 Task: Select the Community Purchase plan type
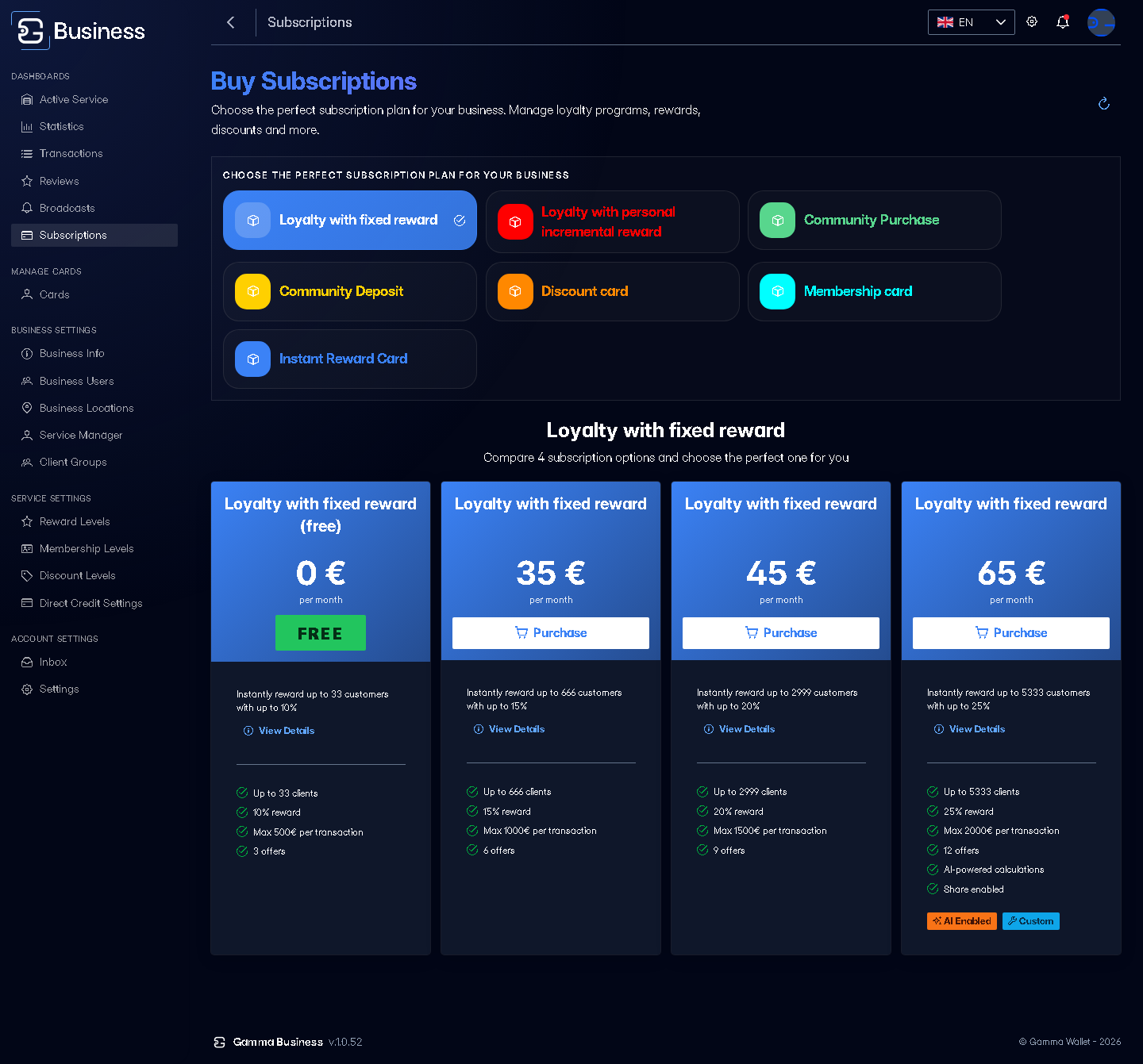coord(875,221)
